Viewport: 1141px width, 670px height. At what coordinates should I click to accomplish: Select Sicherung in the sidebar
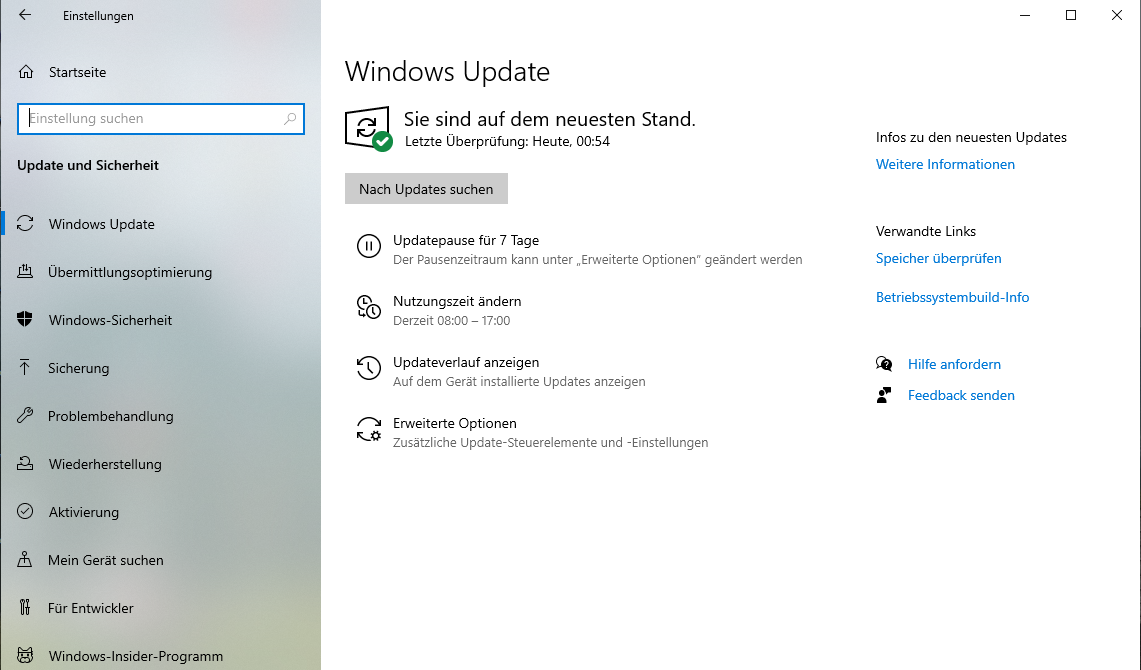tap(160, 368)
